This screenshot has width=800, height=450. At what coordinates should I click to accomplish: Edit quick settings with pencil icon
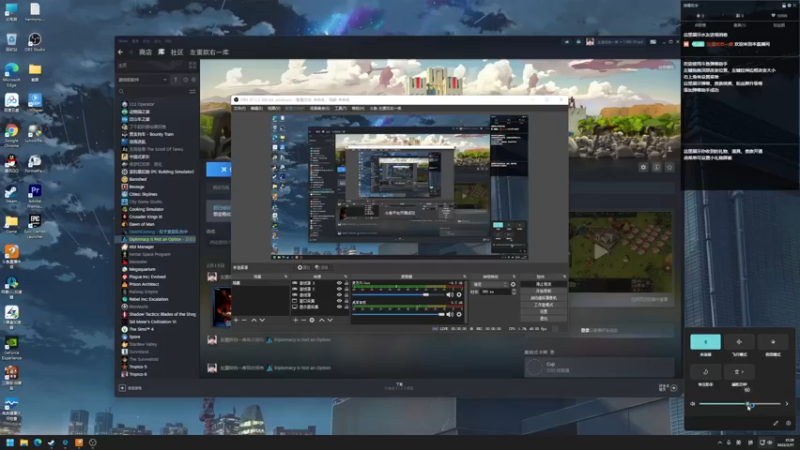point(776,423)
